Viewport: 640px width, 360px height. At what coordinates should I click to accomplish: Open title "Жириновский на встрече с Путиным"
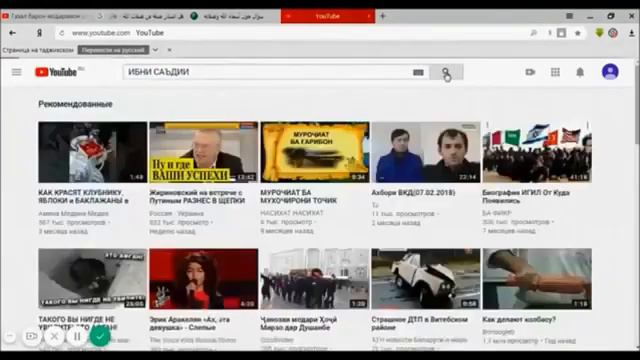coord(197,197)
